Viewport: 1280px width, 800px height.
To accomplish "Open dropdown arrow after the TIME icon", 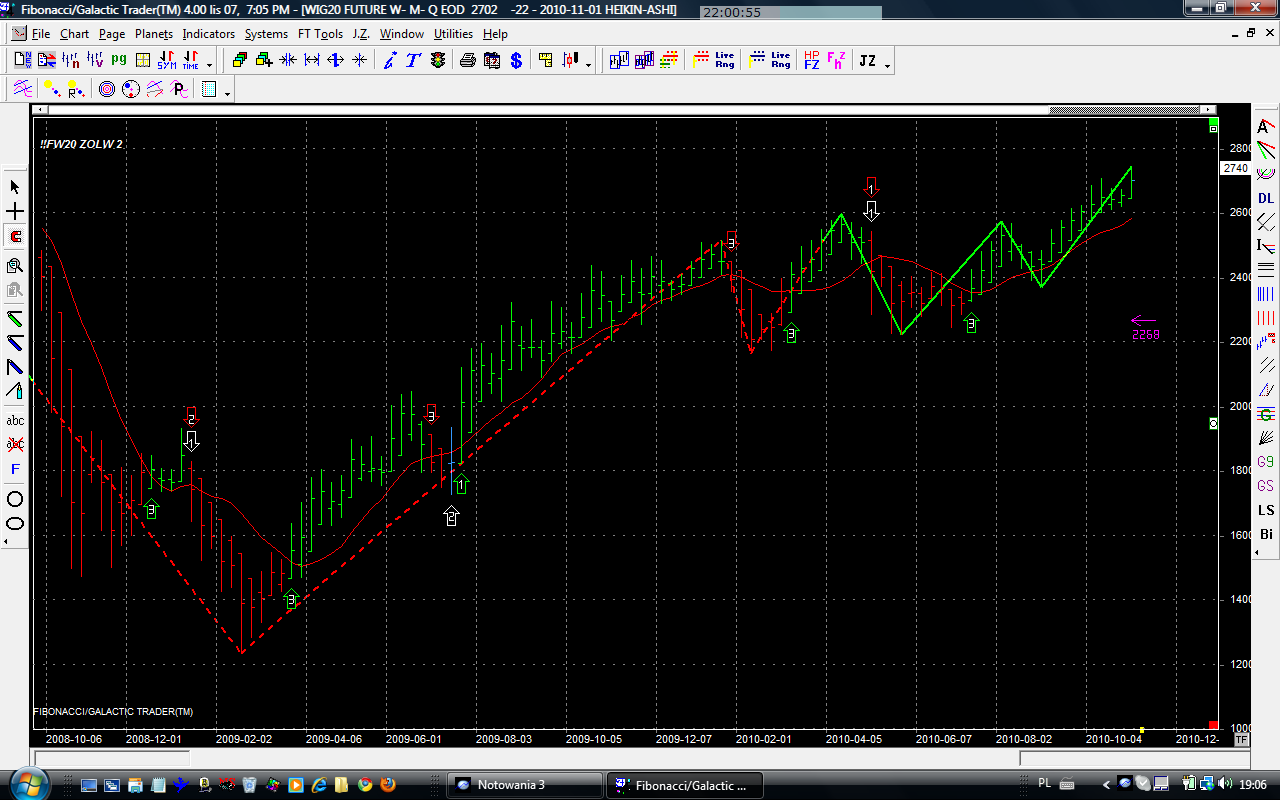I will (210, 65).
